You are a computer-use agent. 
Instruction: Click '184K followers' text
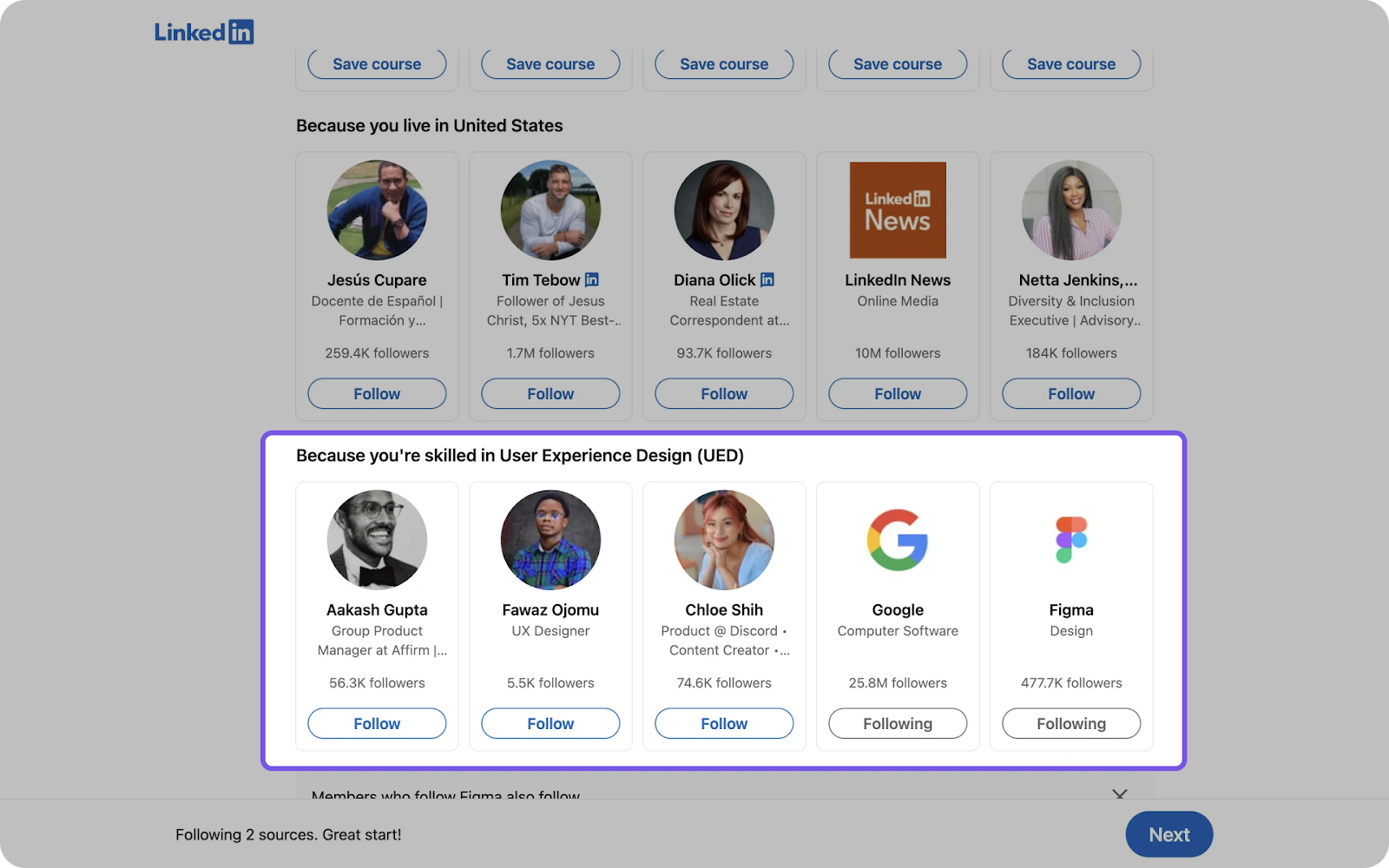tap(1071, 353)
